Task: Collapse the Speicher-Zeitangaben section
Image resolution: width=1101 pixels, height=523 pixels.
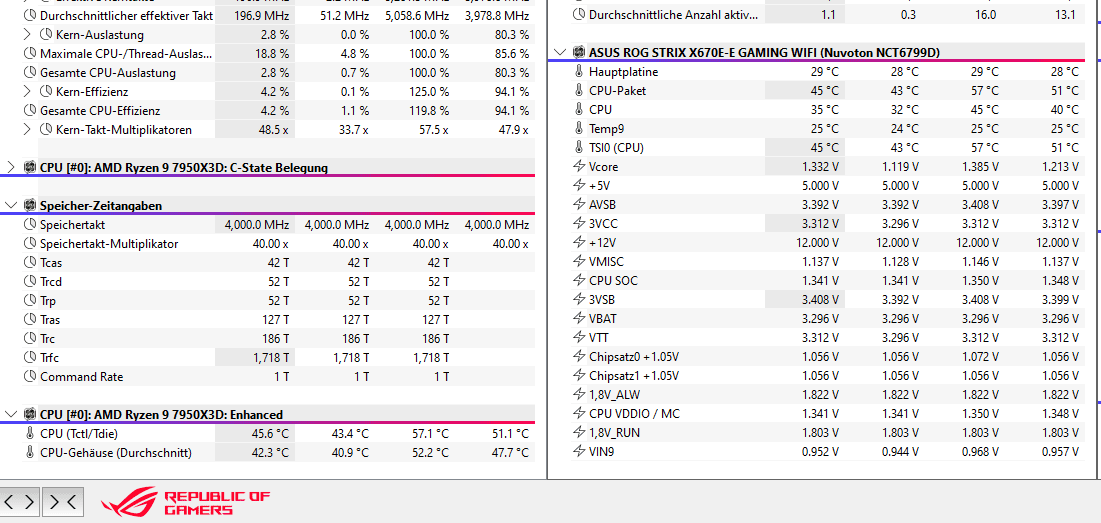Action: pos(11,206)
